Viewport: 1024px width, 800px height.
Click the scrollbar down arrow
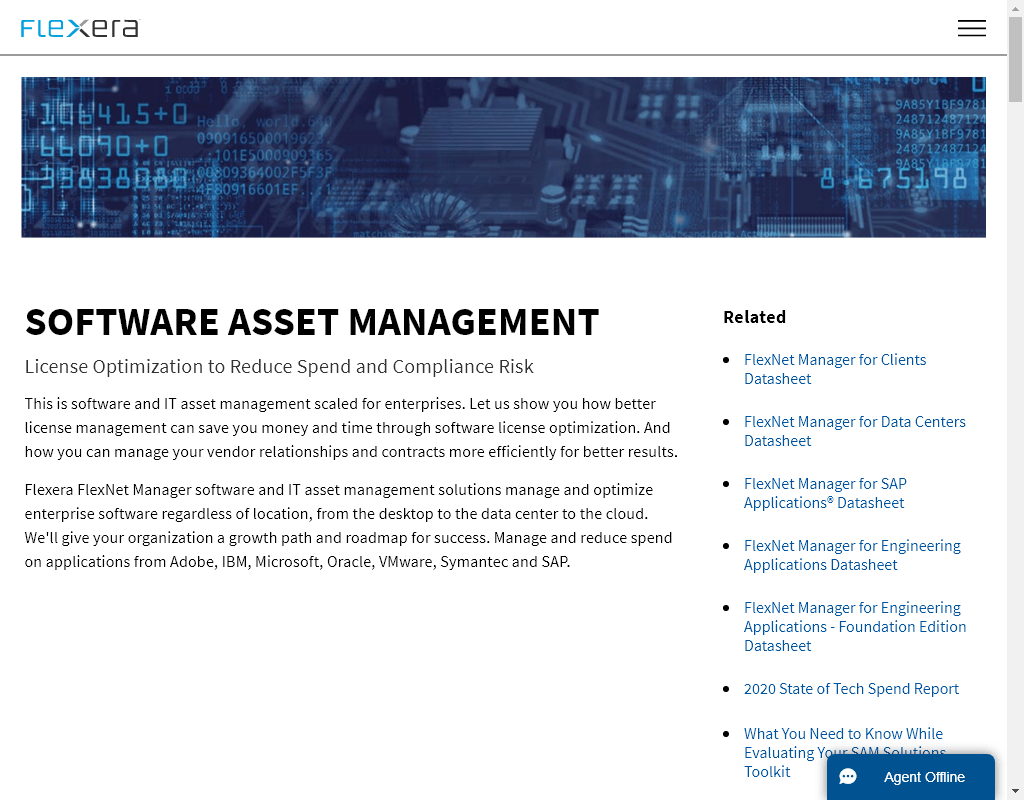[x=1015, y=793]
